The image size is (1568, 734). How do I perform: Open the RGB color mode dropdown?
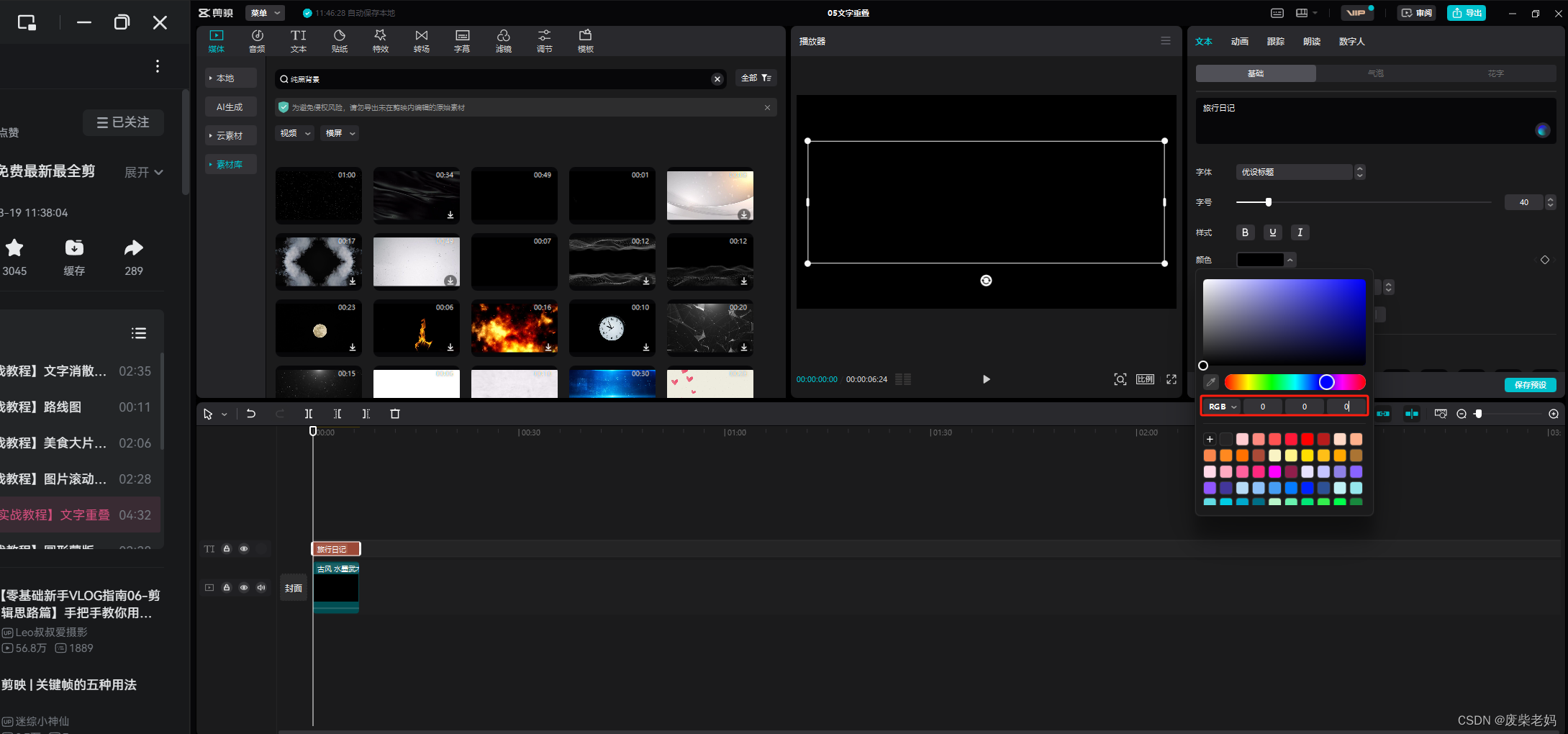[1221, 407]
